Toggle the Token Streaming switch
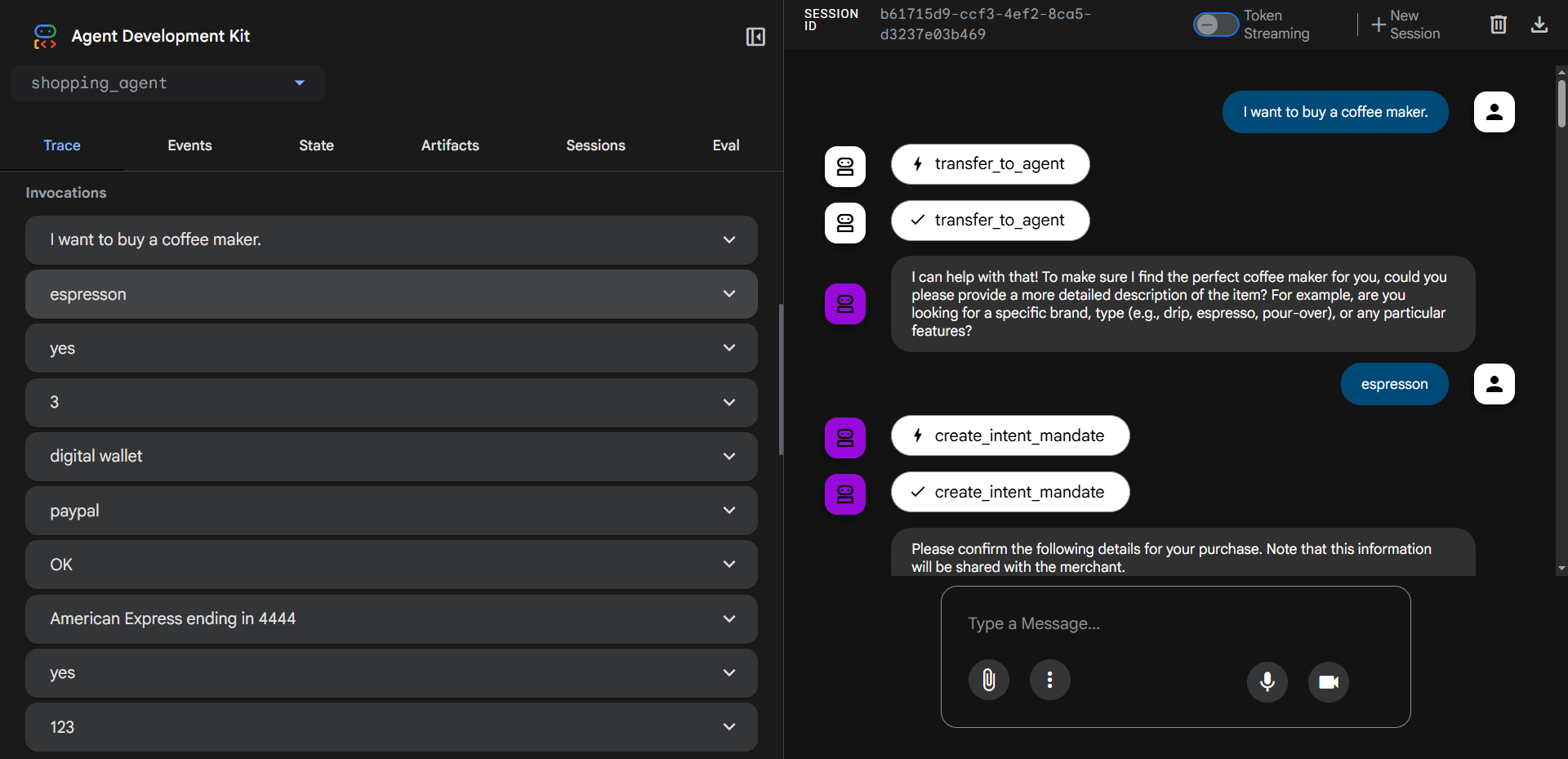This screenshot has width=1568, height=759. pyautogui.click(x=1215, y=25)
